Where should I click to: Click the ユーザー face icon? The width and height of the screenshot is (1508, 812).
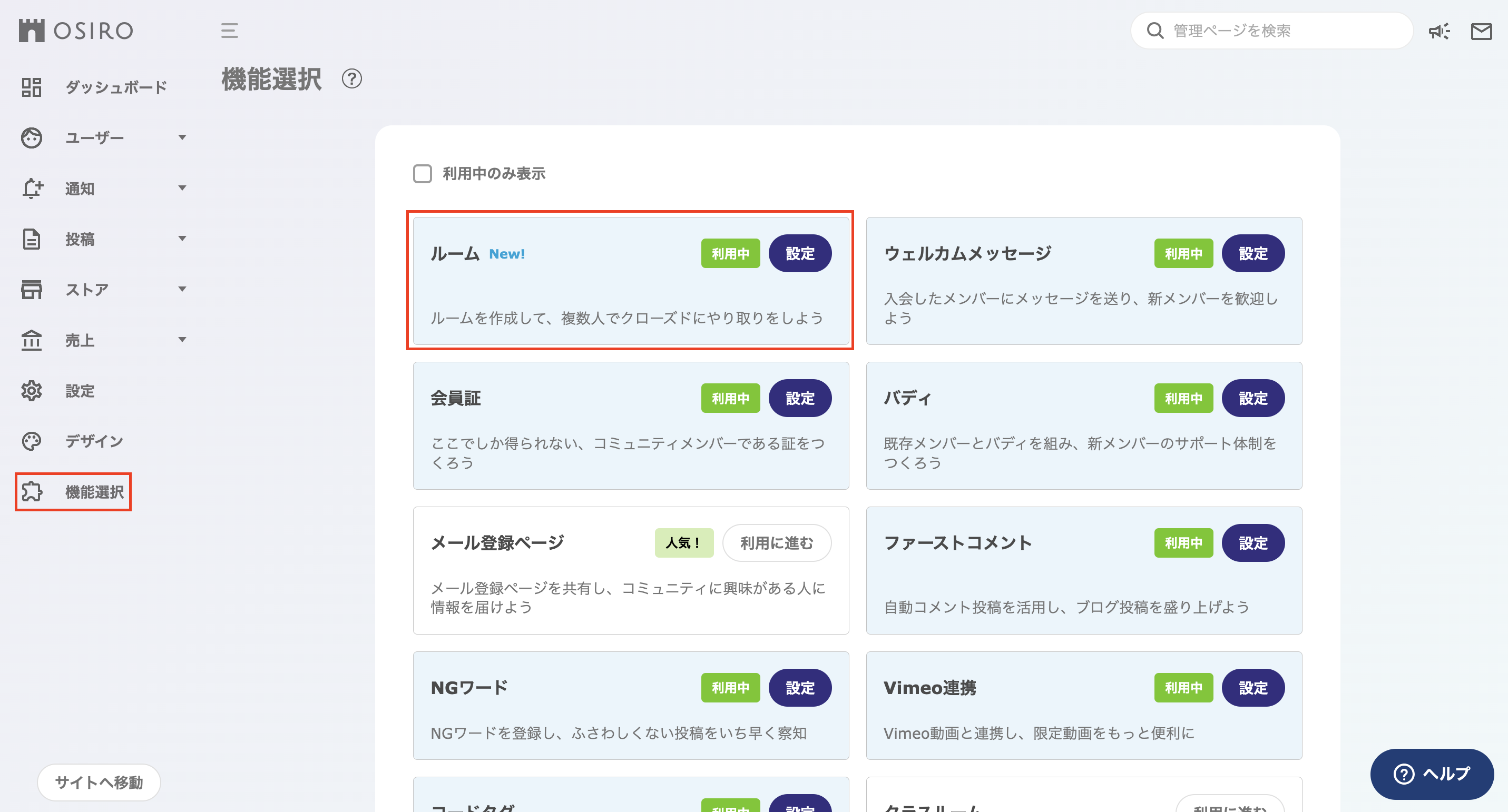[x=32, y=137]
